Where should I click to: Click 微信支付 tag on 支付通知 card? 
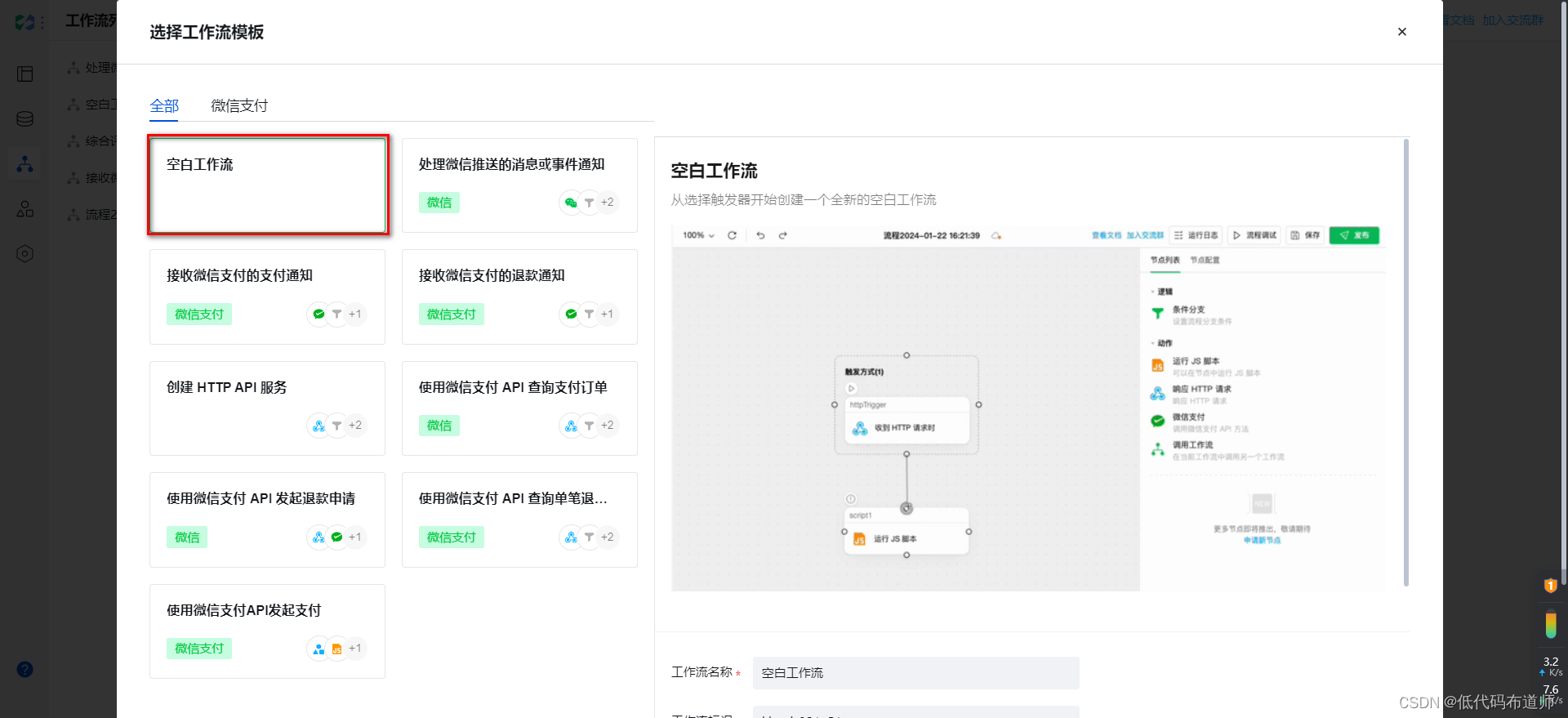(199, 314)
